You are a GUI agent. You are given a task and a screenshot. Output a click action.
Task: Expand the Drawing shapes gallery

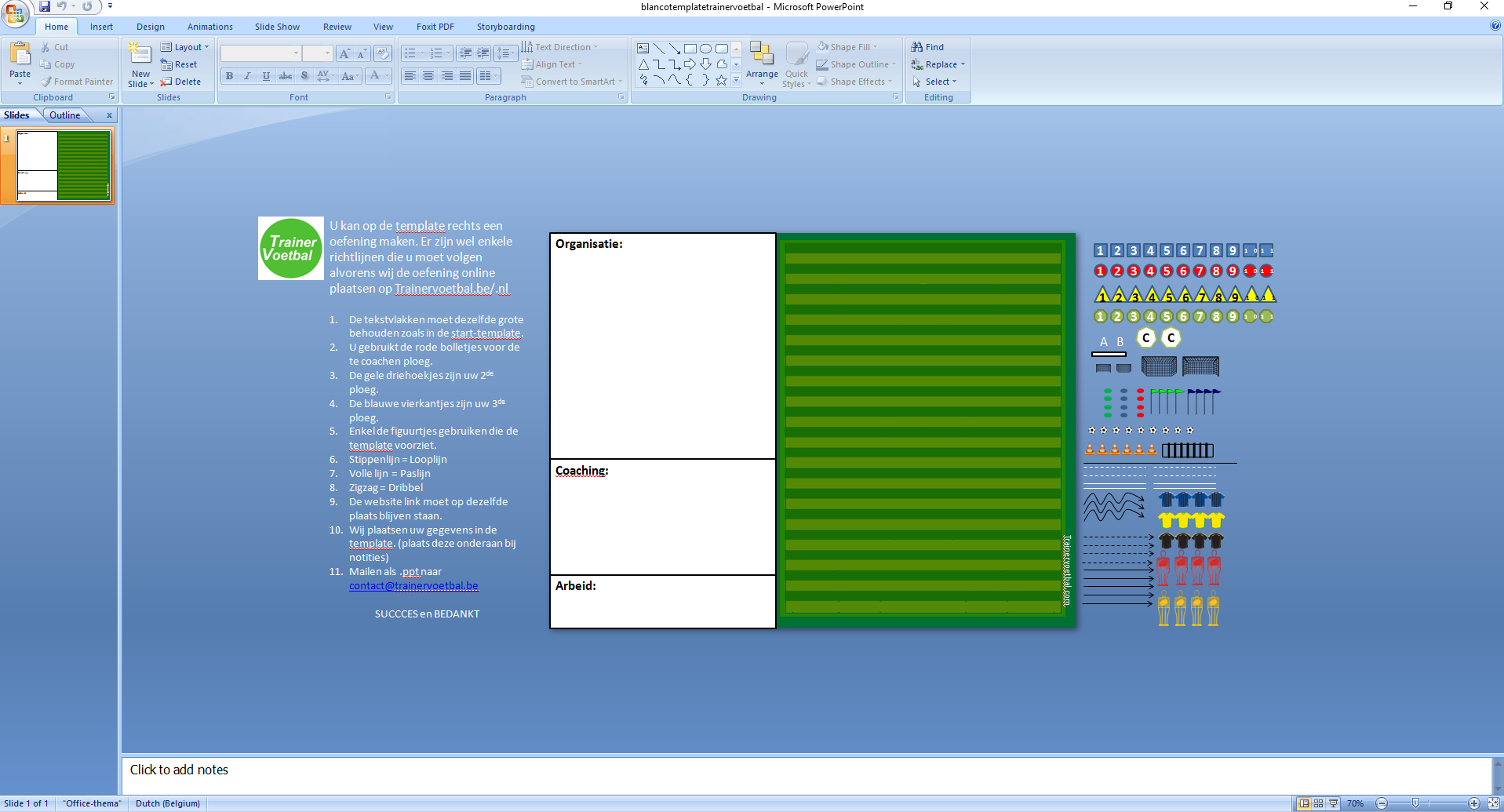coord(736,80)
